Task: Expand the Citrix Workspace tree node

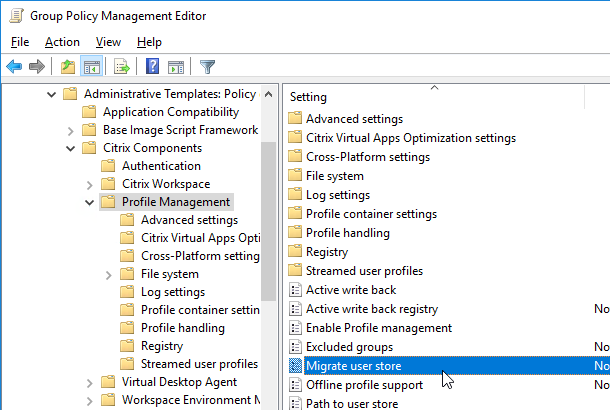Action: [89, 184]
